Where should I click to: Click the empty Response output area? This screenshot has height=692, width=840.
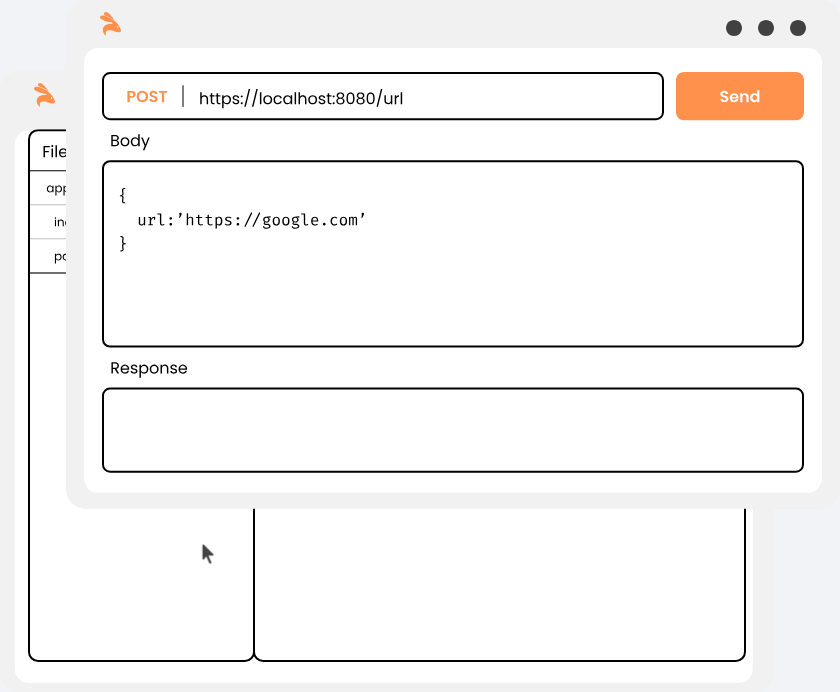pos(452,430)
